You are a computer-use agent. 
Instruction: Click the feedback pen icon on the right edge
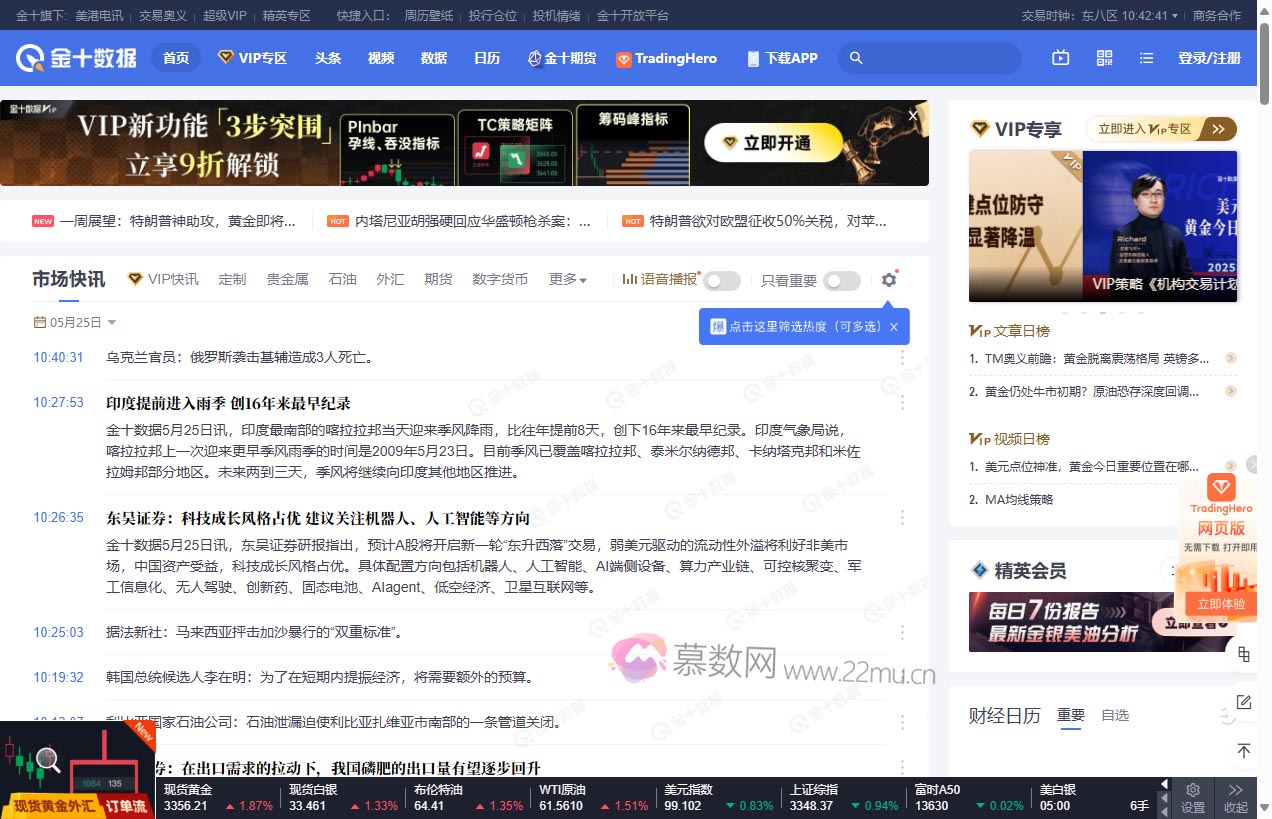pos(1243,701)
